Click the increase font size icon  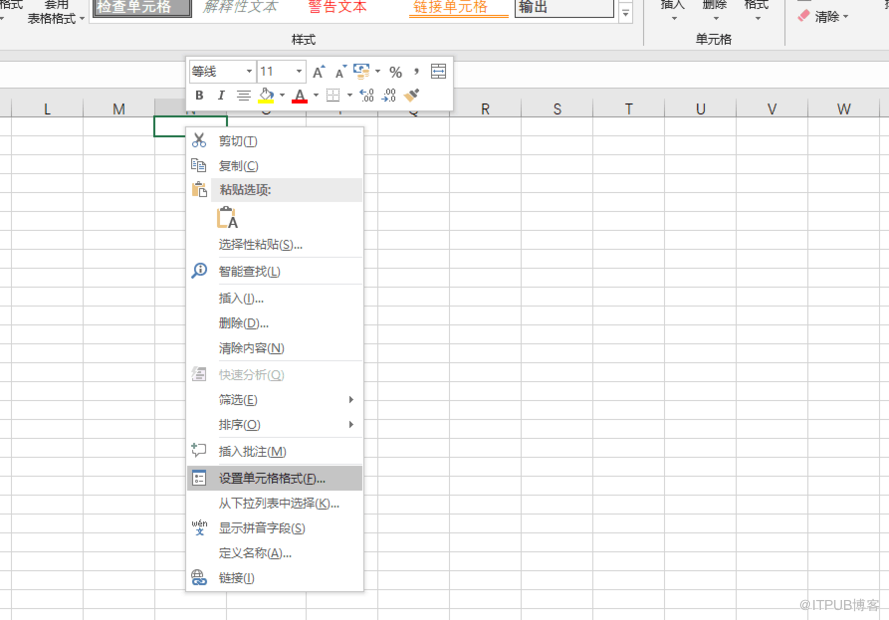click(318, 72)
